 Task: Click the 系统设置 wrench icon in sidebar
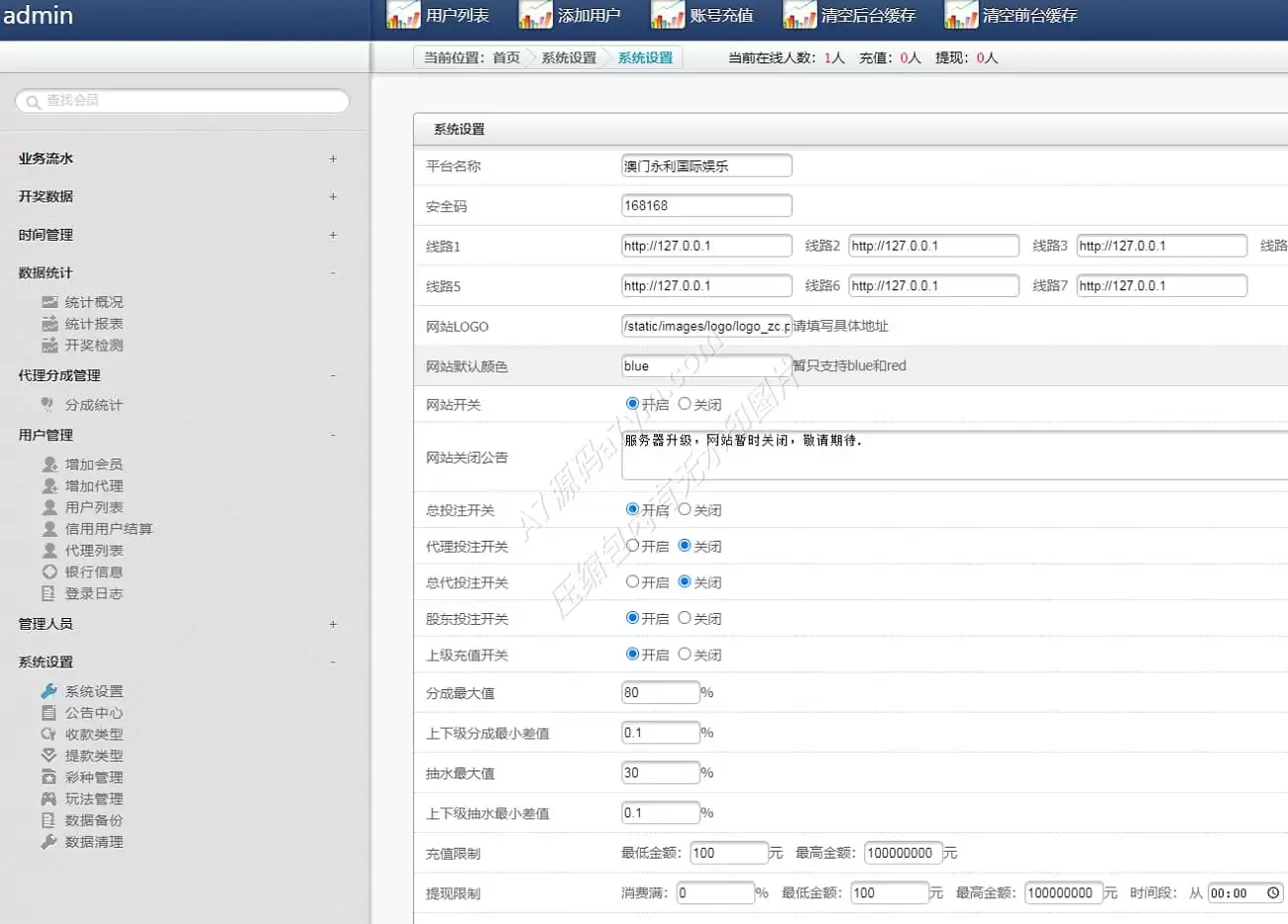[x=49, y=690]
